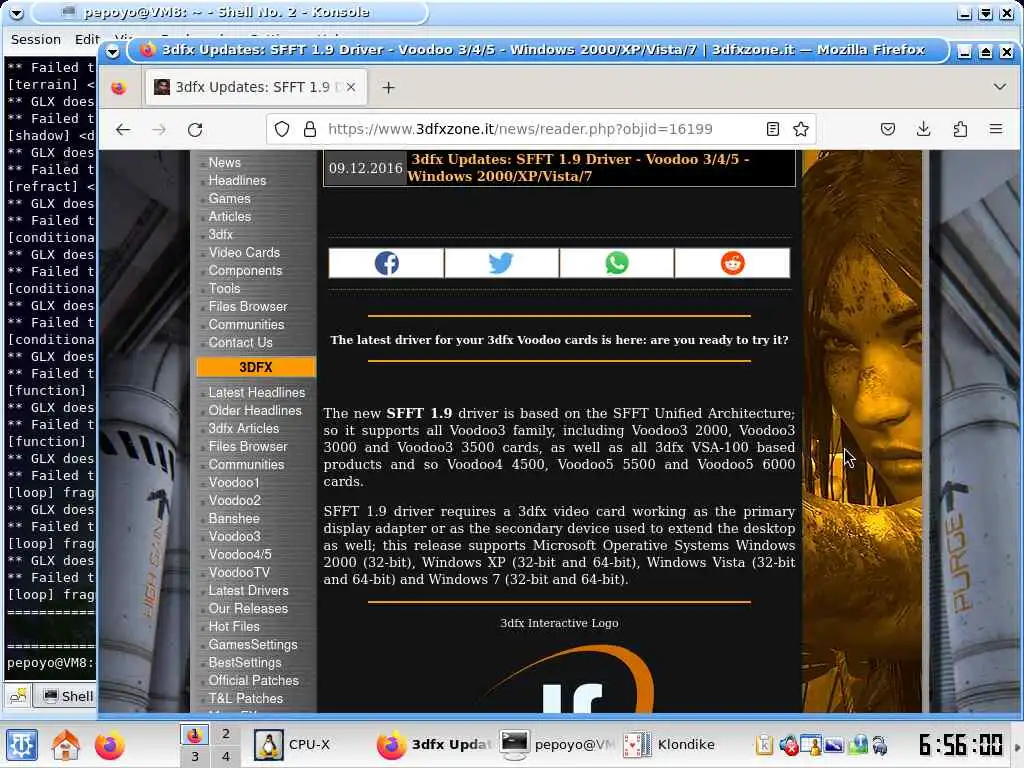Open the Voodoo1 sidebar link

click(x=234, y=483)
